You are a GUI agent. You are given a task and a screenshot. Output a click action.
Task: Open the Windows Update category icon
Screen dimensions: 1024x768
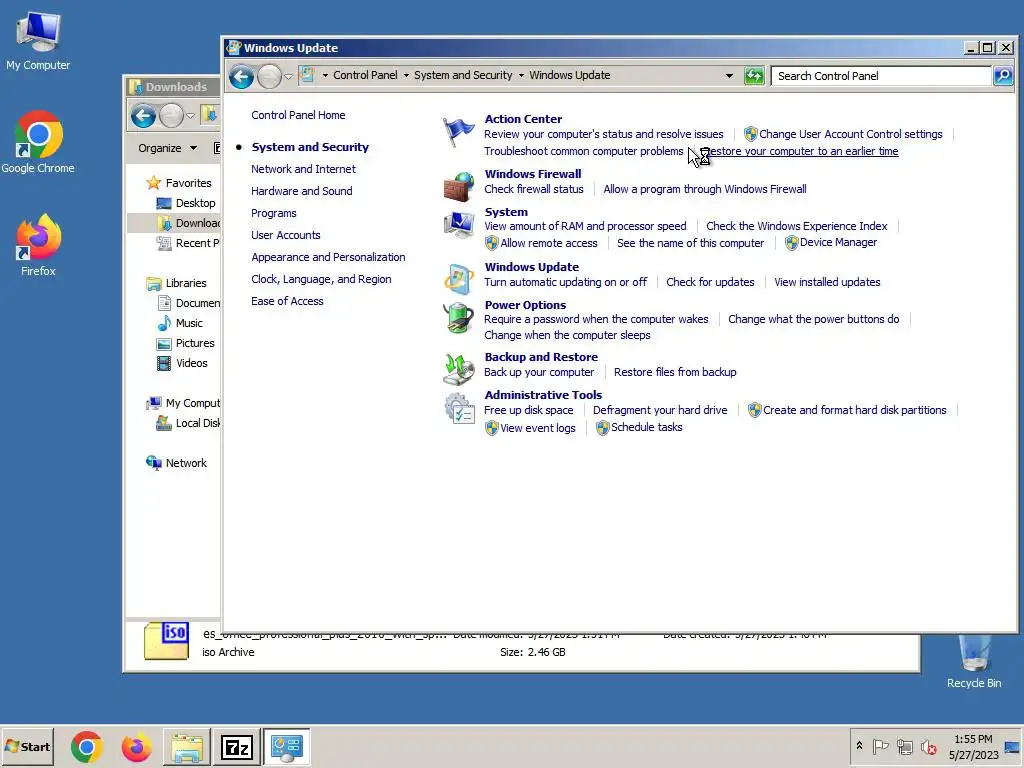click(458, 279)
